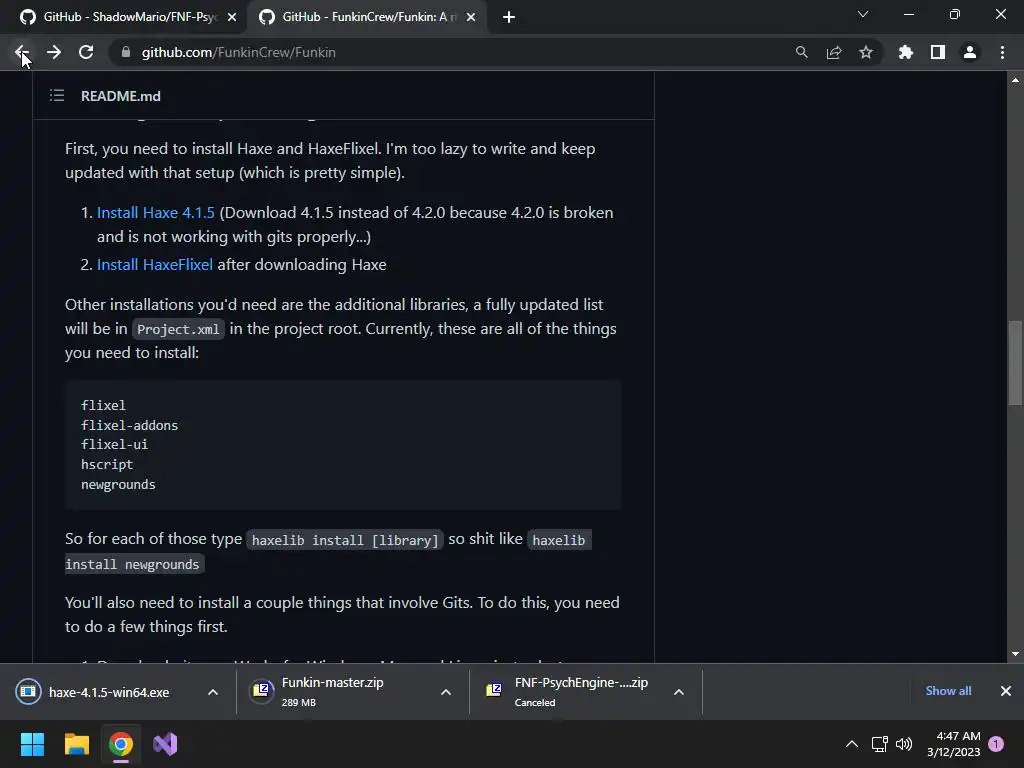The image size is (1024, 768).
Task: Click the Funkin-master.zip archive icon
Action: coord(262,690)
